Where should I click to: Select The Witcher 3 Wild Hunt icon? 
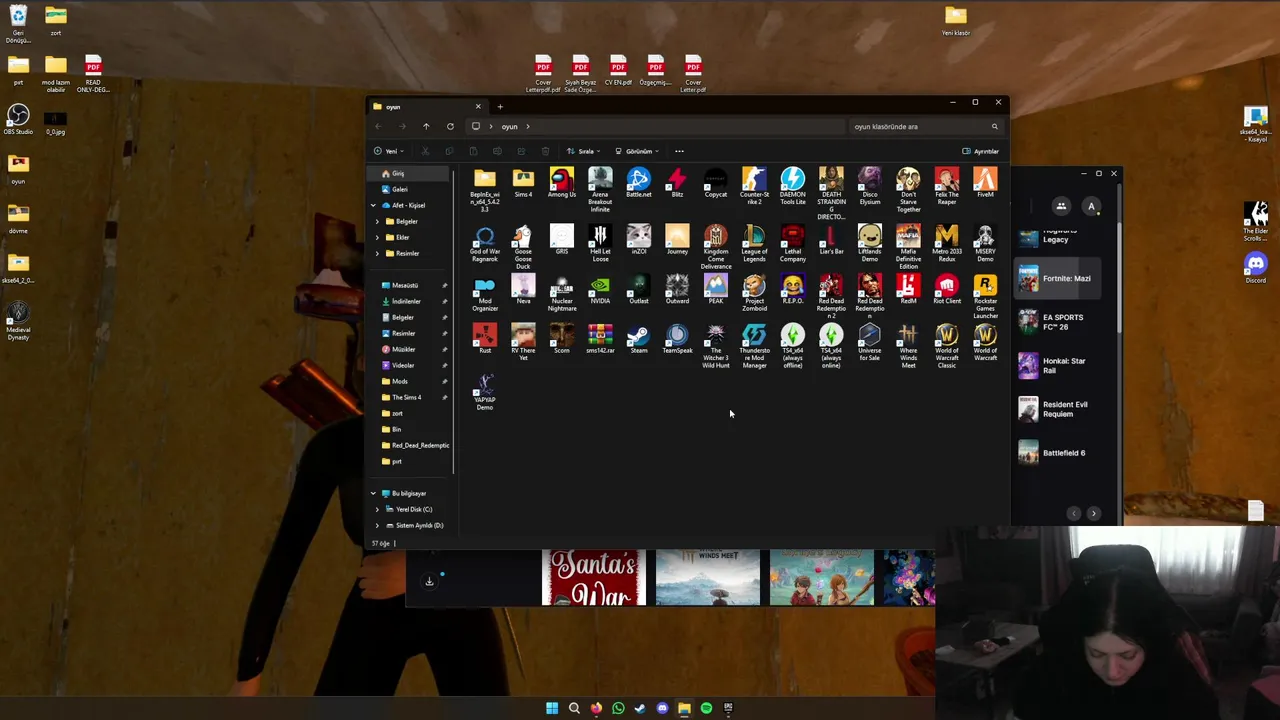pos(715,347)
